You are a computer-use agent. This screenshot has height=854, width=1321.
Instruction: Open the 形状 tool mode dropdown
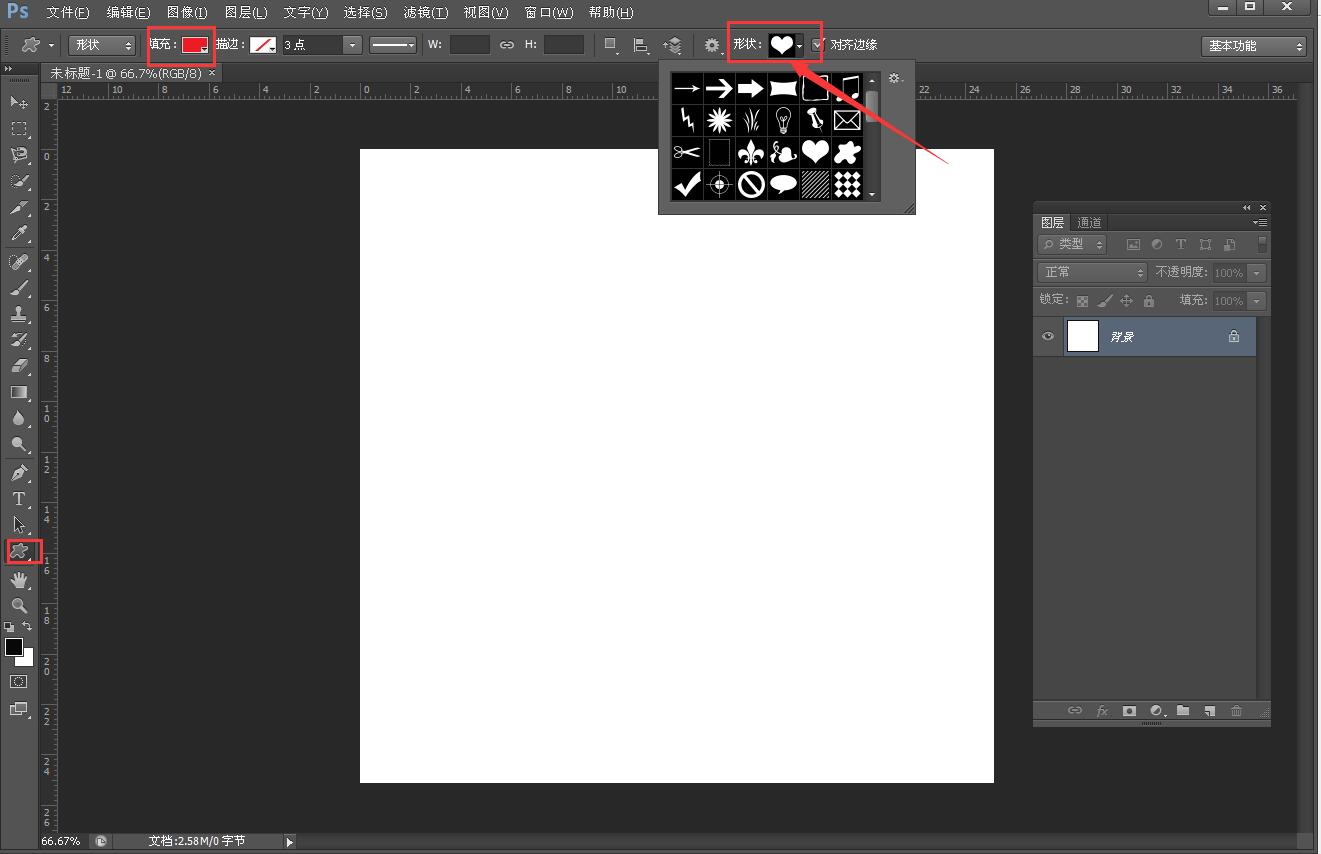click(102, 45)
